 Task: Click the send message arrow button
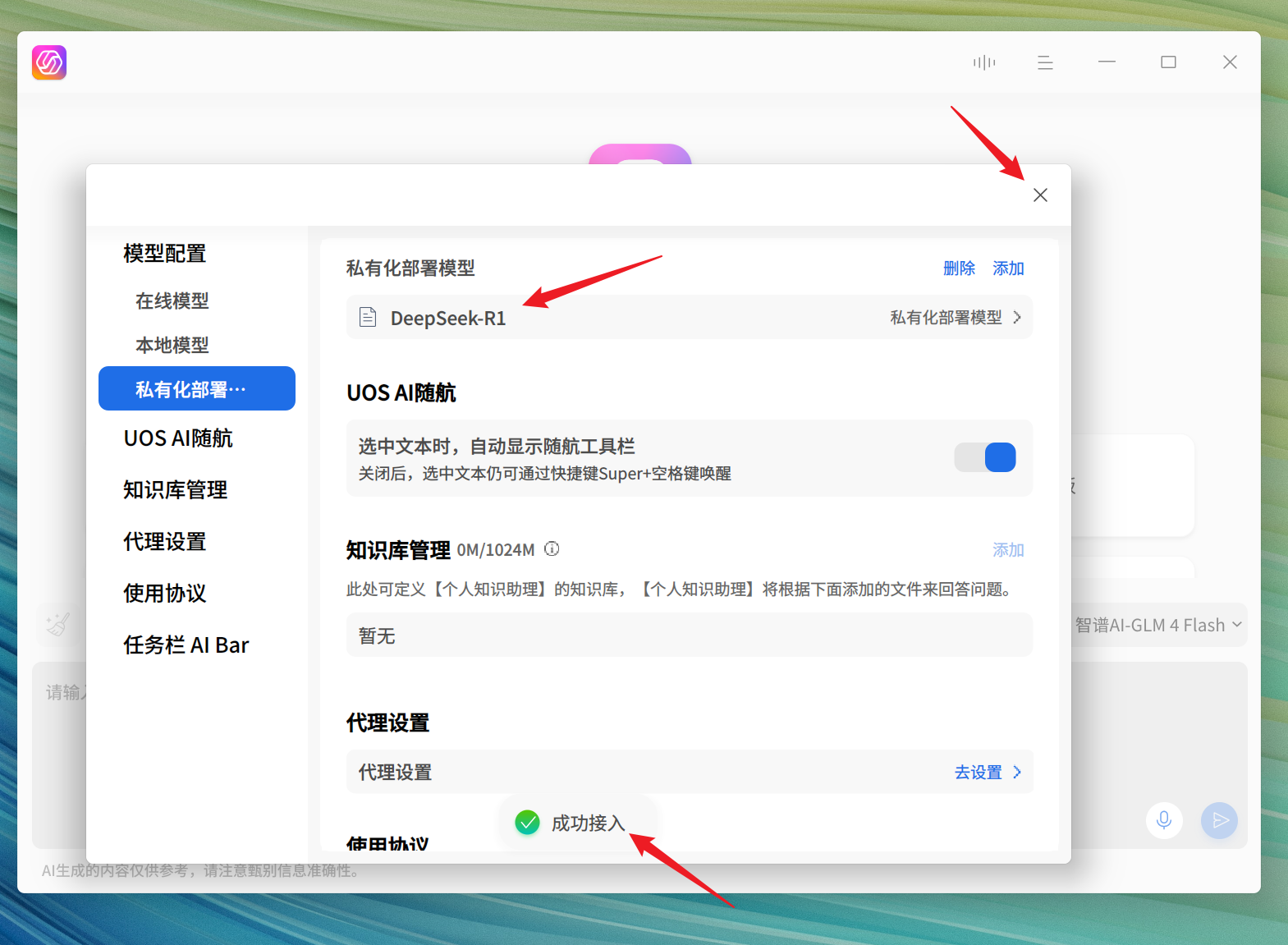[1219, 819]
